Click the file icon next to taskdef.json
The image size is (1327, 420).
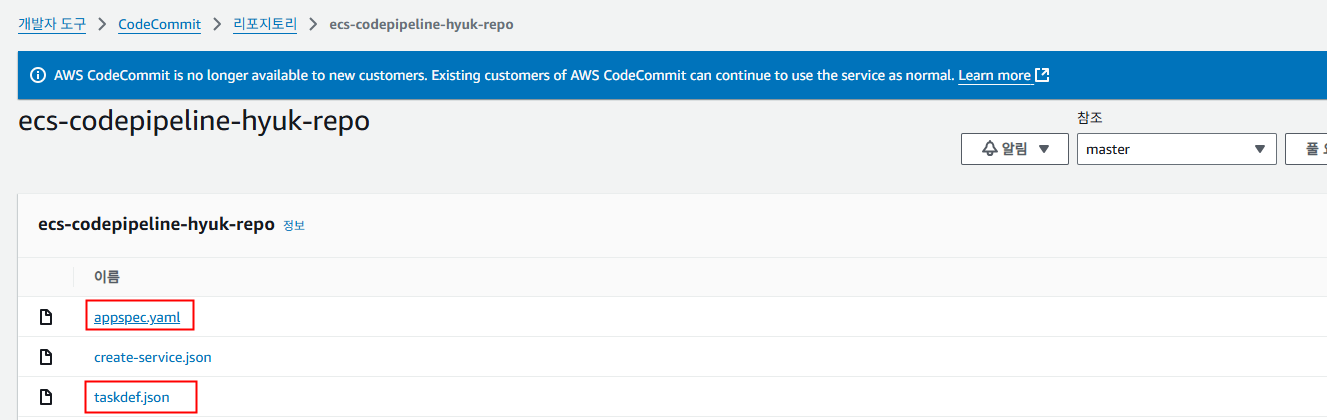tap(45, 397)
